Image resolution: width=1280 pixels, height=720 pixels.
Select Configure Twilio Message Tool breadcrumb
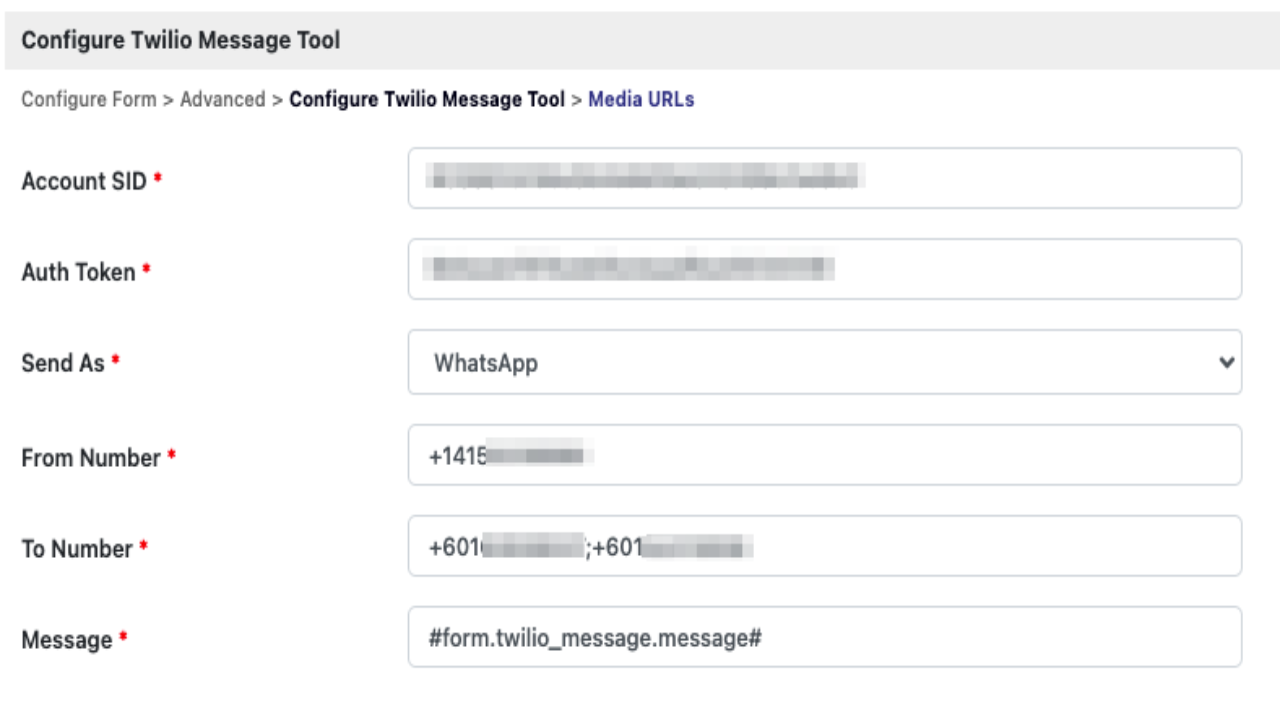pos(427,99)
